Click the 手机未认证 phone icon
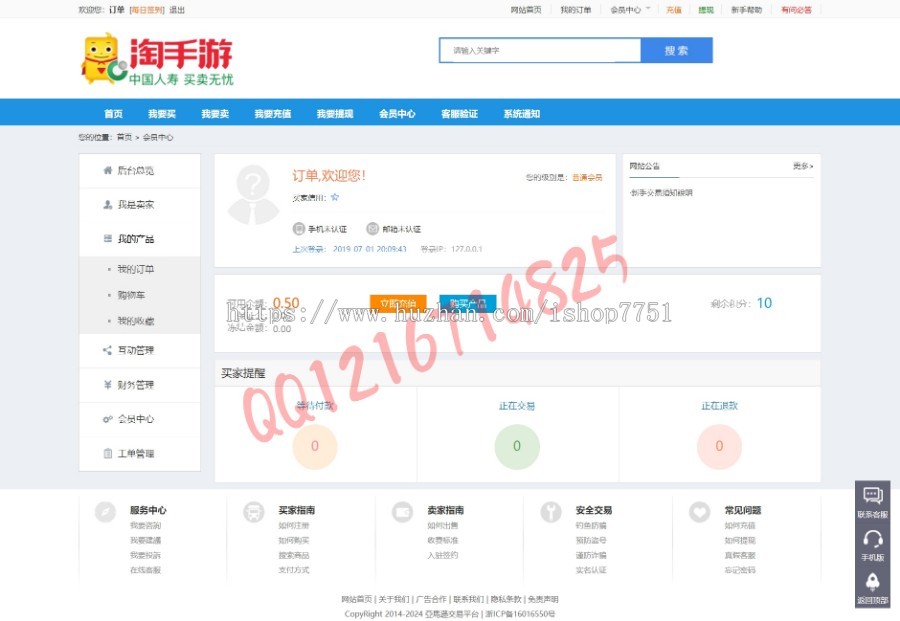The height and width of the screenshot is (621, 900). 298,228
